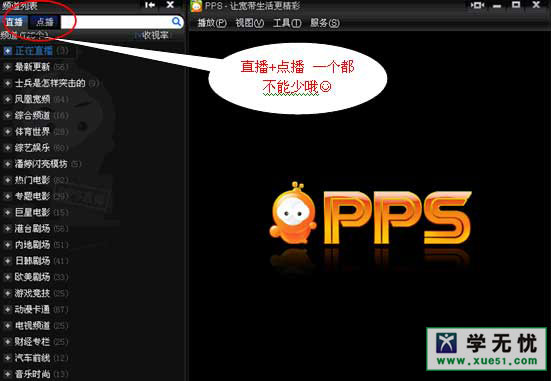Image resolution: width=551 pixels, height=381 pixels.
Task: Select the 士兵是怎样突击的 row
Action: click(92, 83)
